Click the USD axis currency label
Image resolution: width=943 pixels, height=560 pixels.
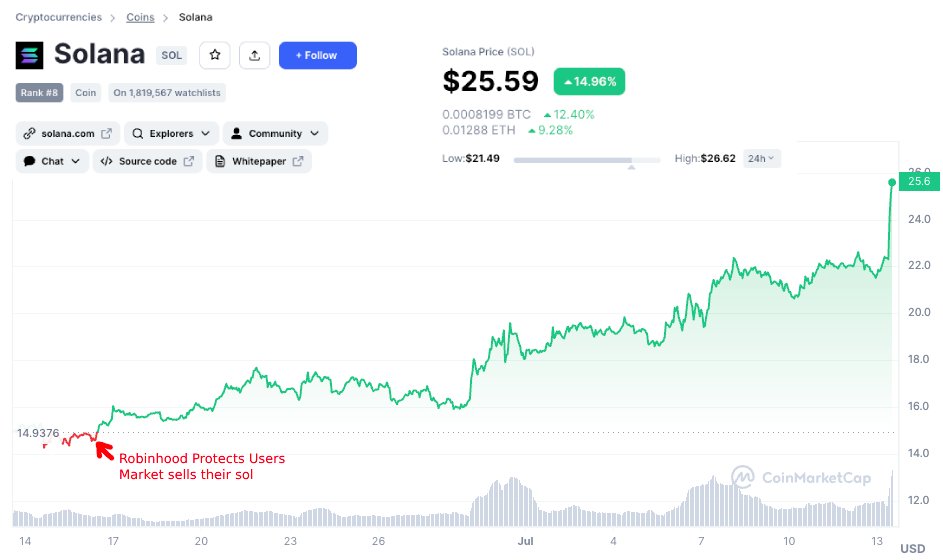[913, 549]
